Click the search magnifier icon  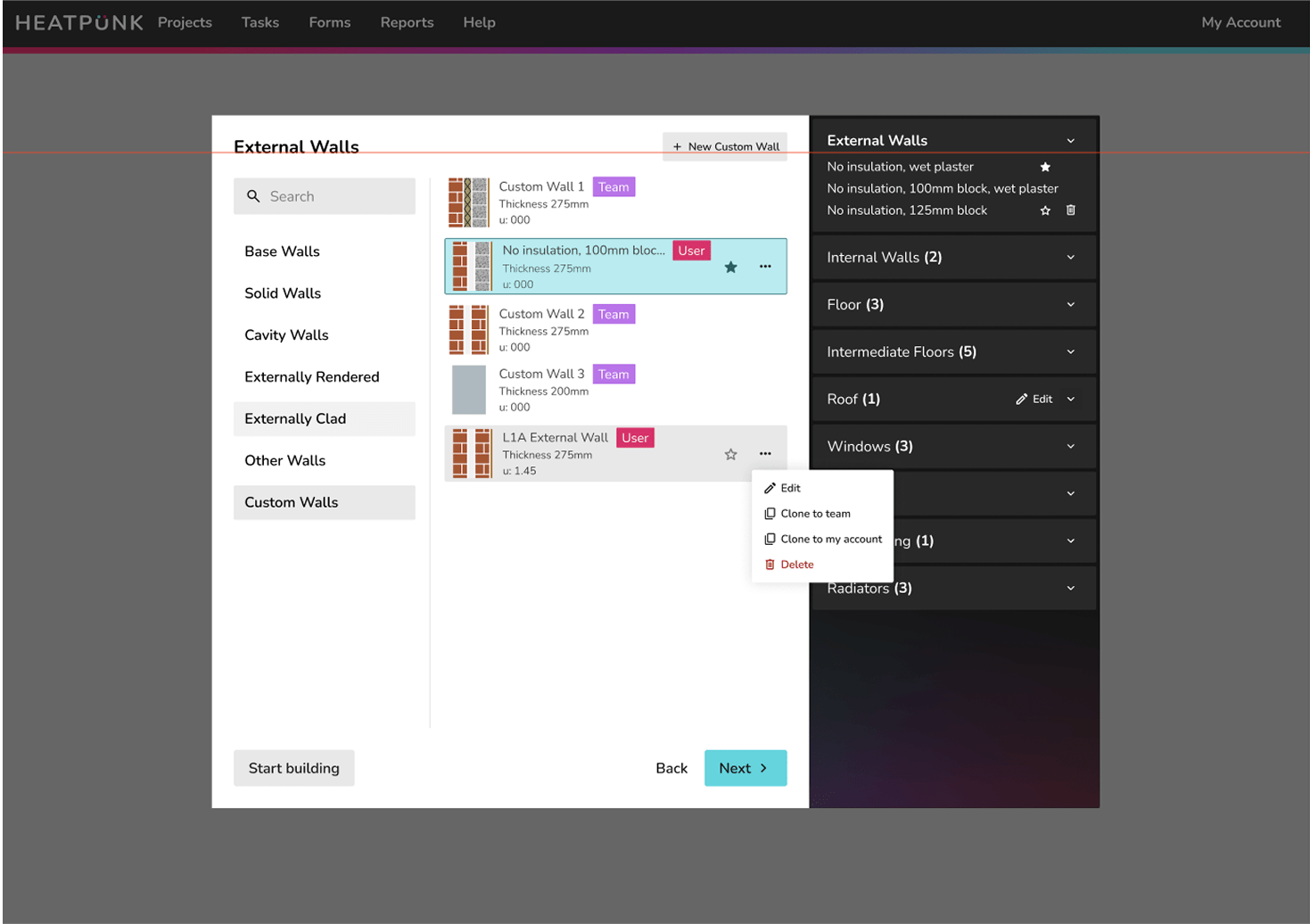click(x=253, y=196)
